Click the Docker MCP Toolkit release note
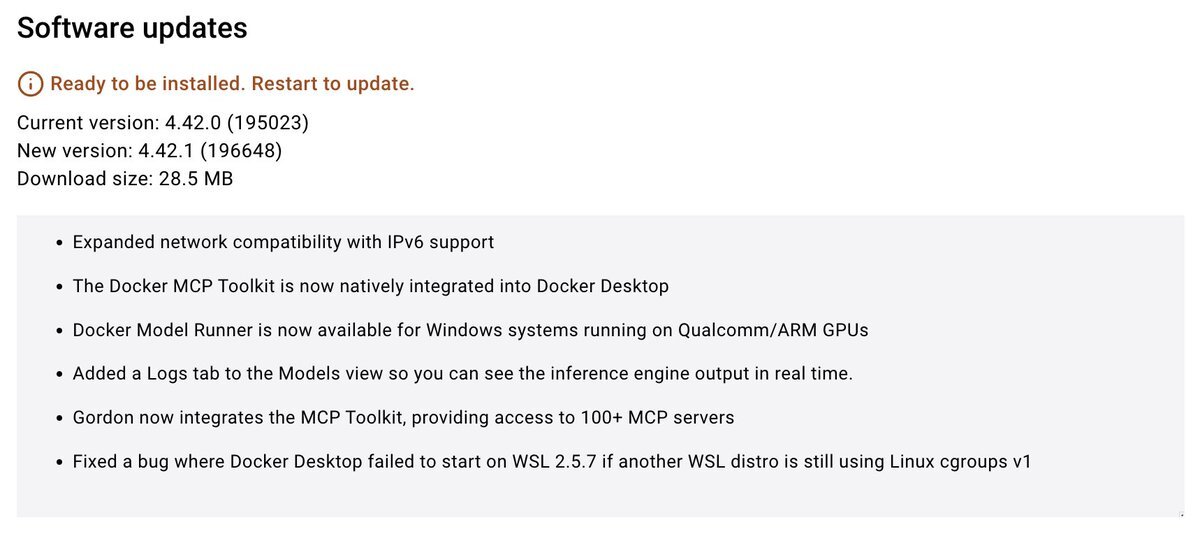Image resolution: width=1200 pixels, height=534 pixels. pos(371,286)
